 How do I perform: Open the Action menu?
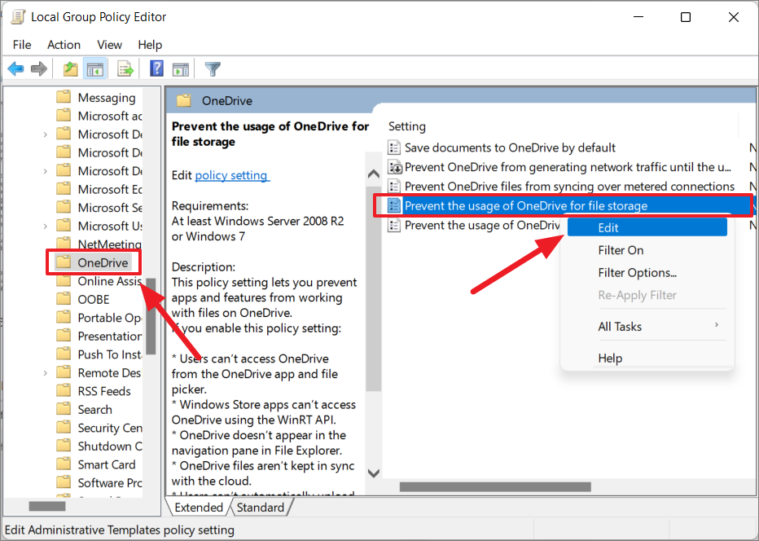(64, 45)
